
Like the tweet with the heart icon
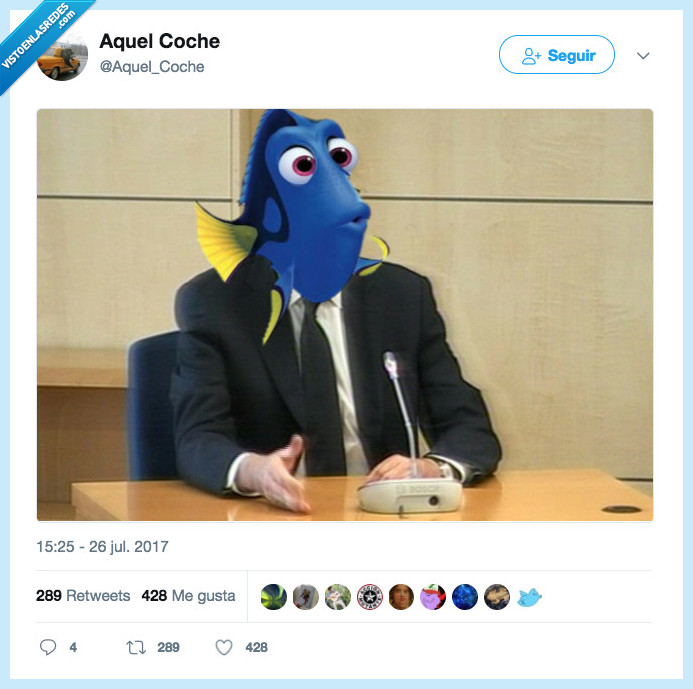pyautogui.click(x=224, y=647)
